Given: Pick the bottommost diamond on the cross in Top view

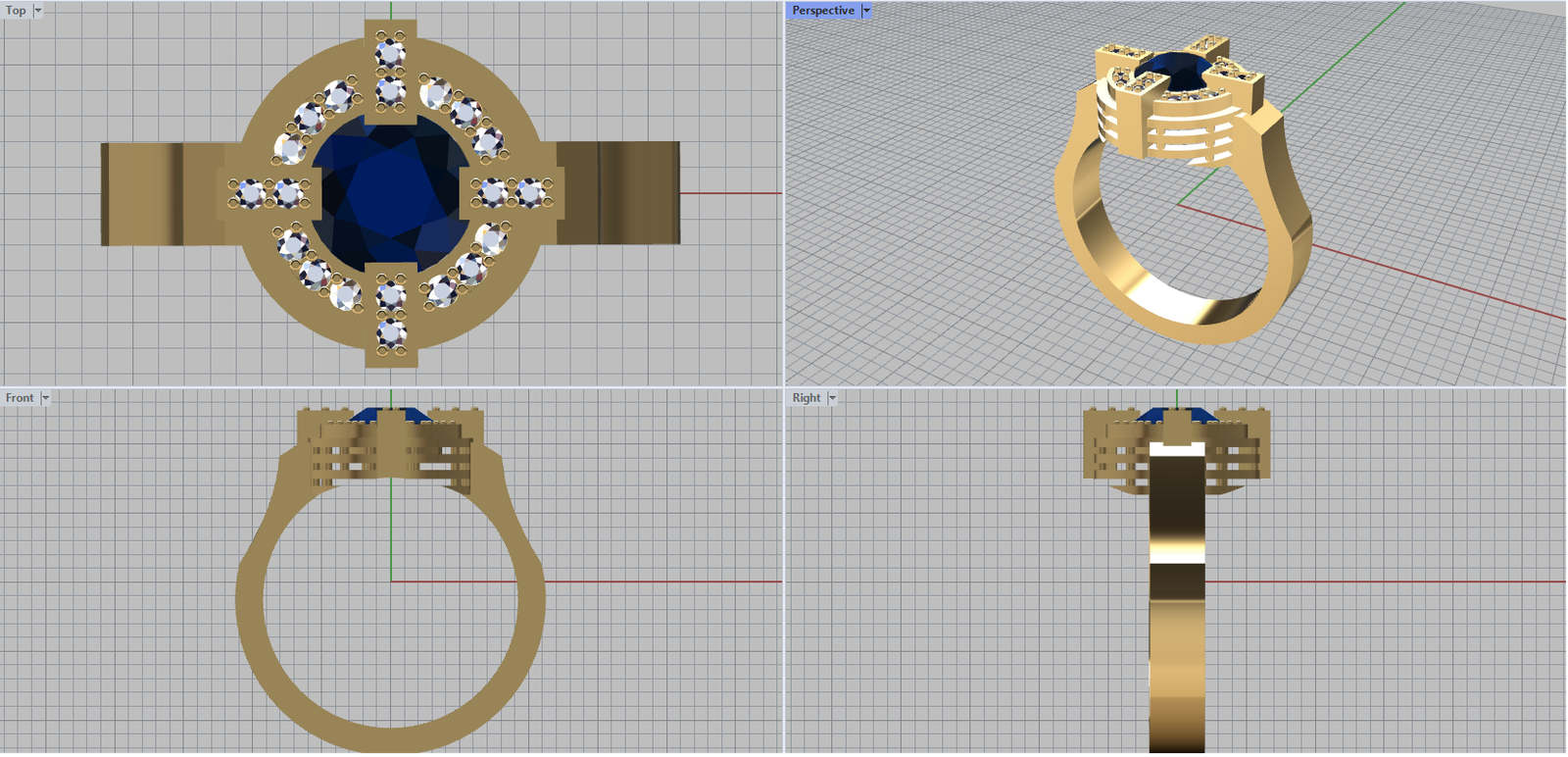Looking at the screenshot, I should click(x=391, y=333).
